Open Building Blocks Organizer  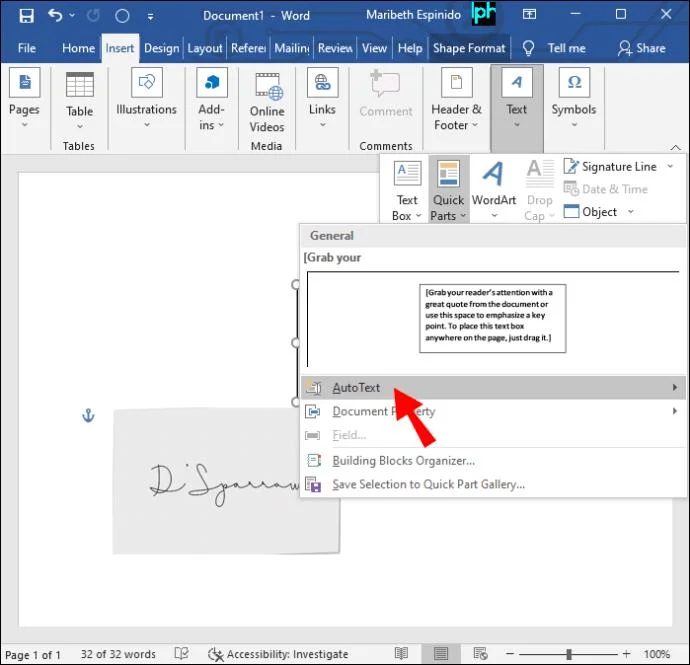click(493, 460)
